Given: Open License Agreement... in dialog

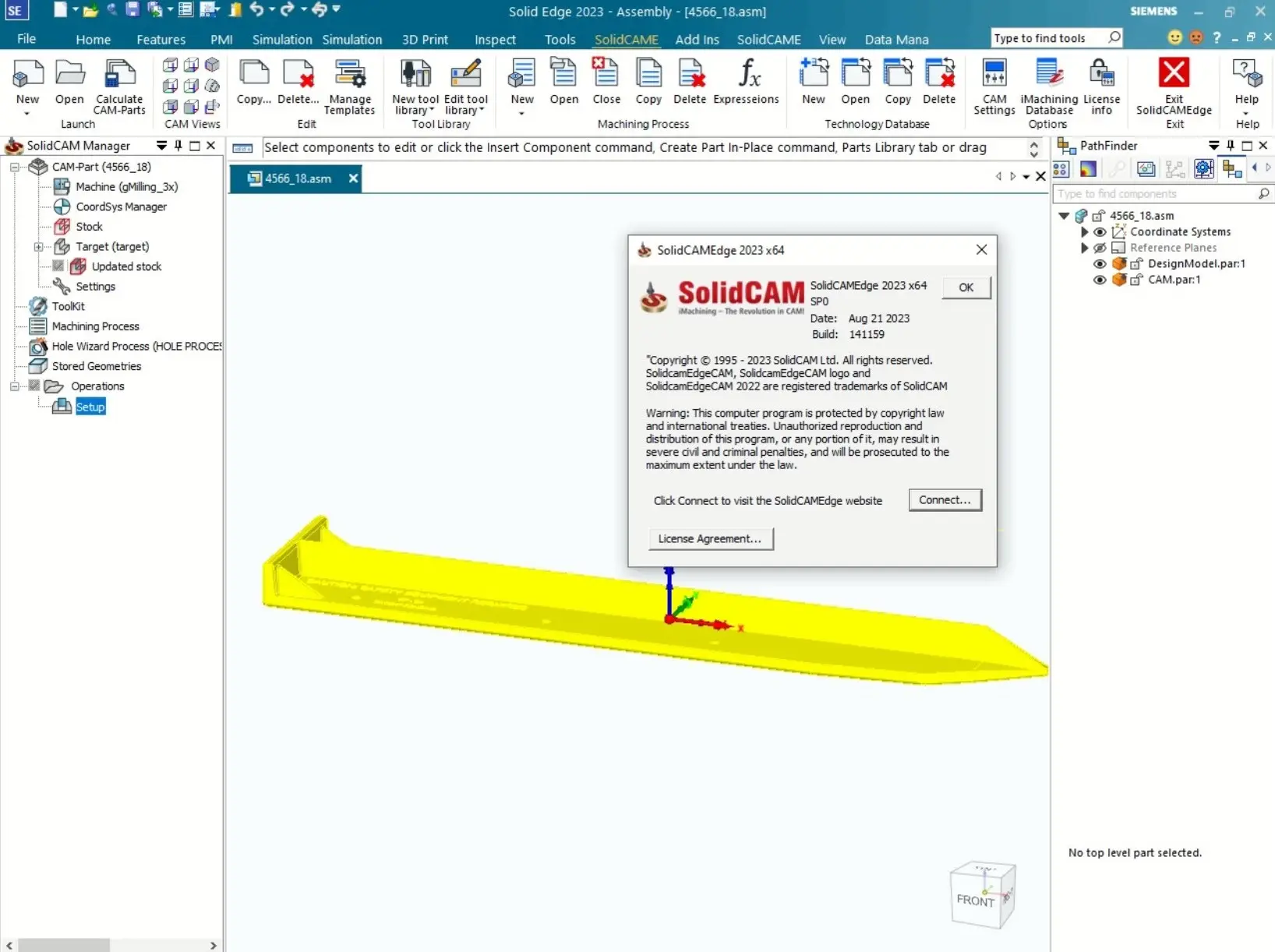Looking at the screenshot, I should [x=710, y=539].
